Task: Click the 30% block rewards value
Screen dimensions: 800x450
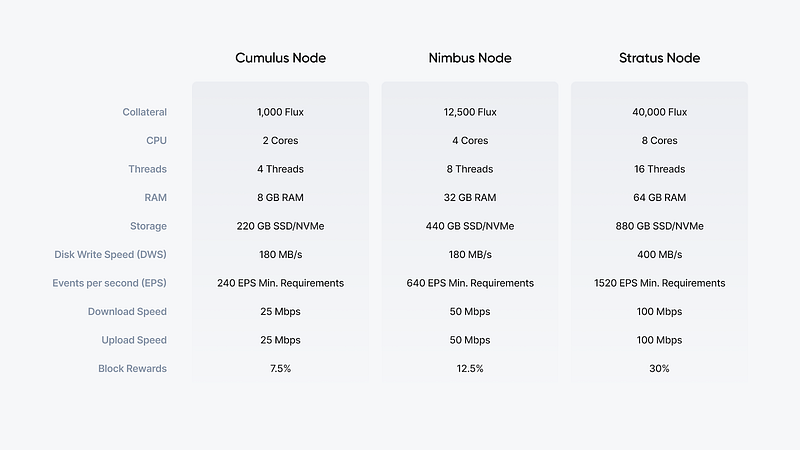Action: click(659, 369)
